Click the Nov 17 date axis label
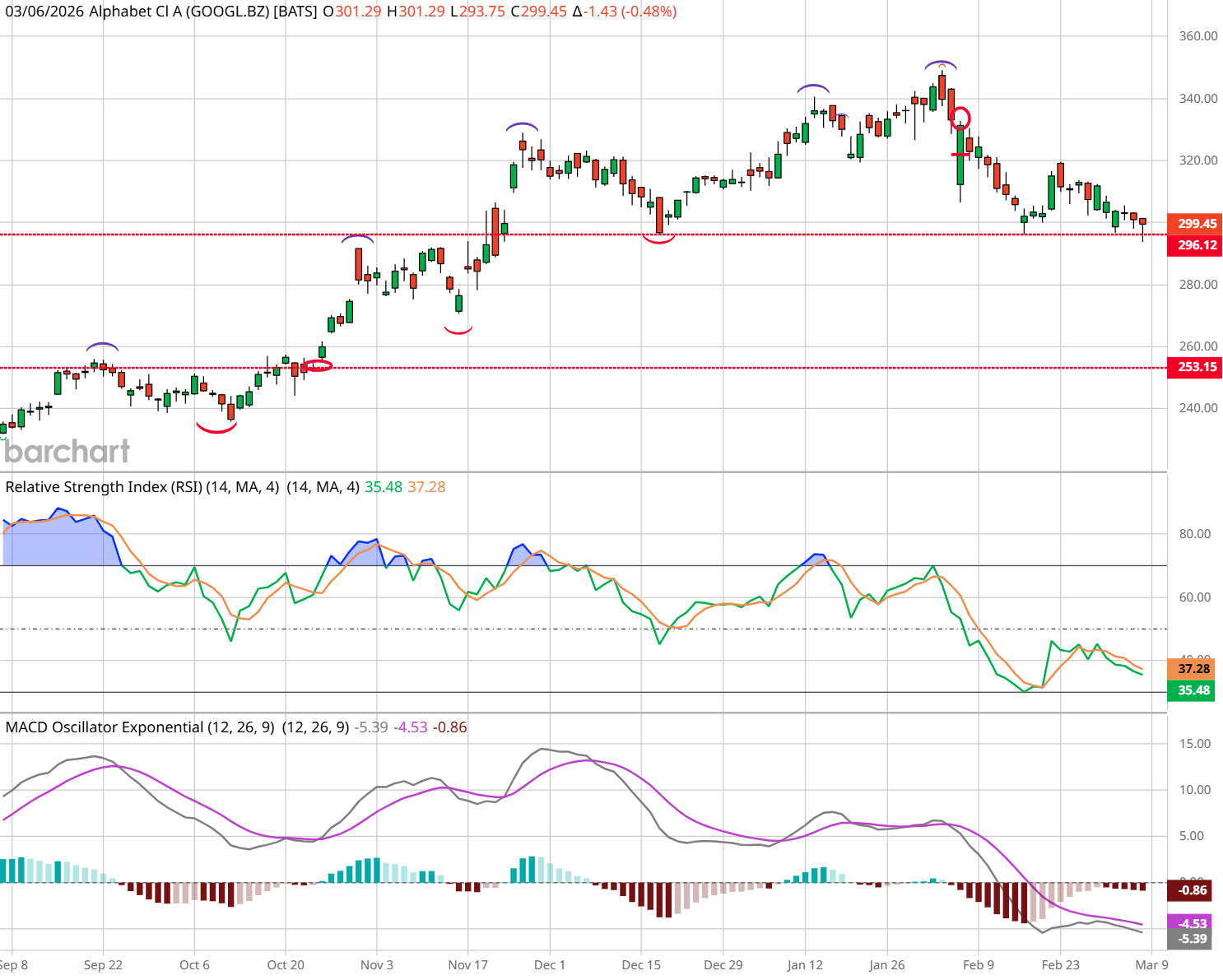Viewport: 1223px width, 980px height. 467,965
